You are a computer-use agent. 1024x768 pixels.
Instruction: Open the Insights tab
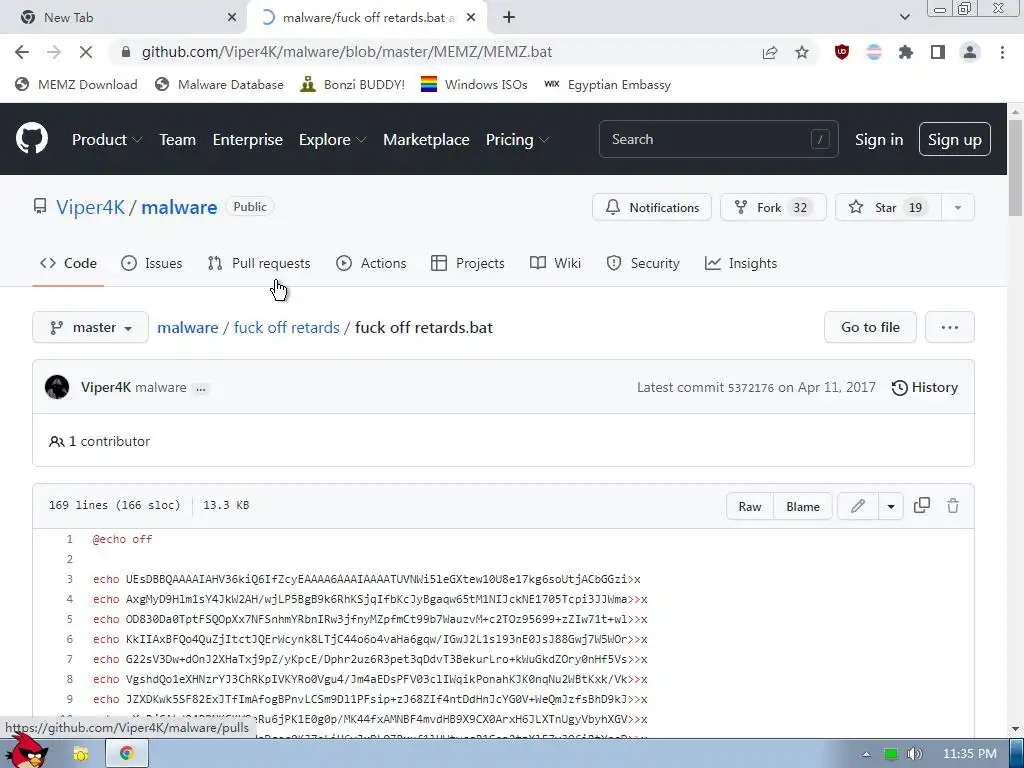[741, 263]
